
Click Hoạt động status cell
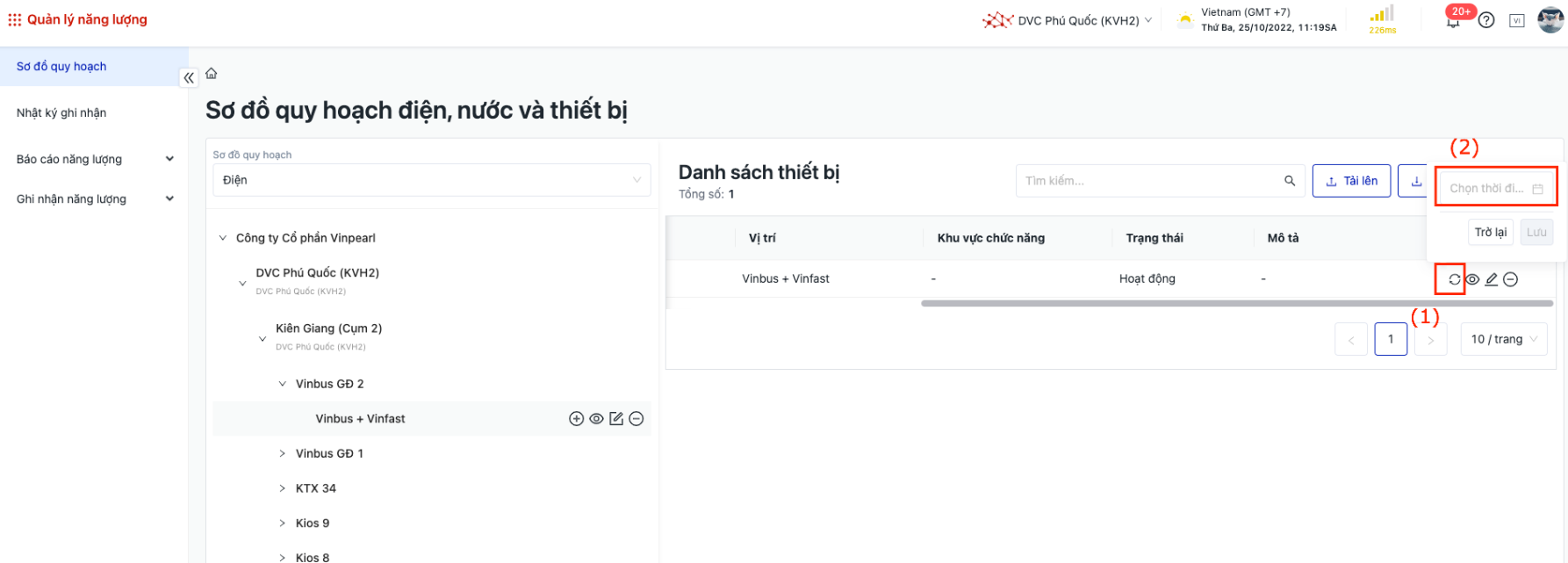1147,278
